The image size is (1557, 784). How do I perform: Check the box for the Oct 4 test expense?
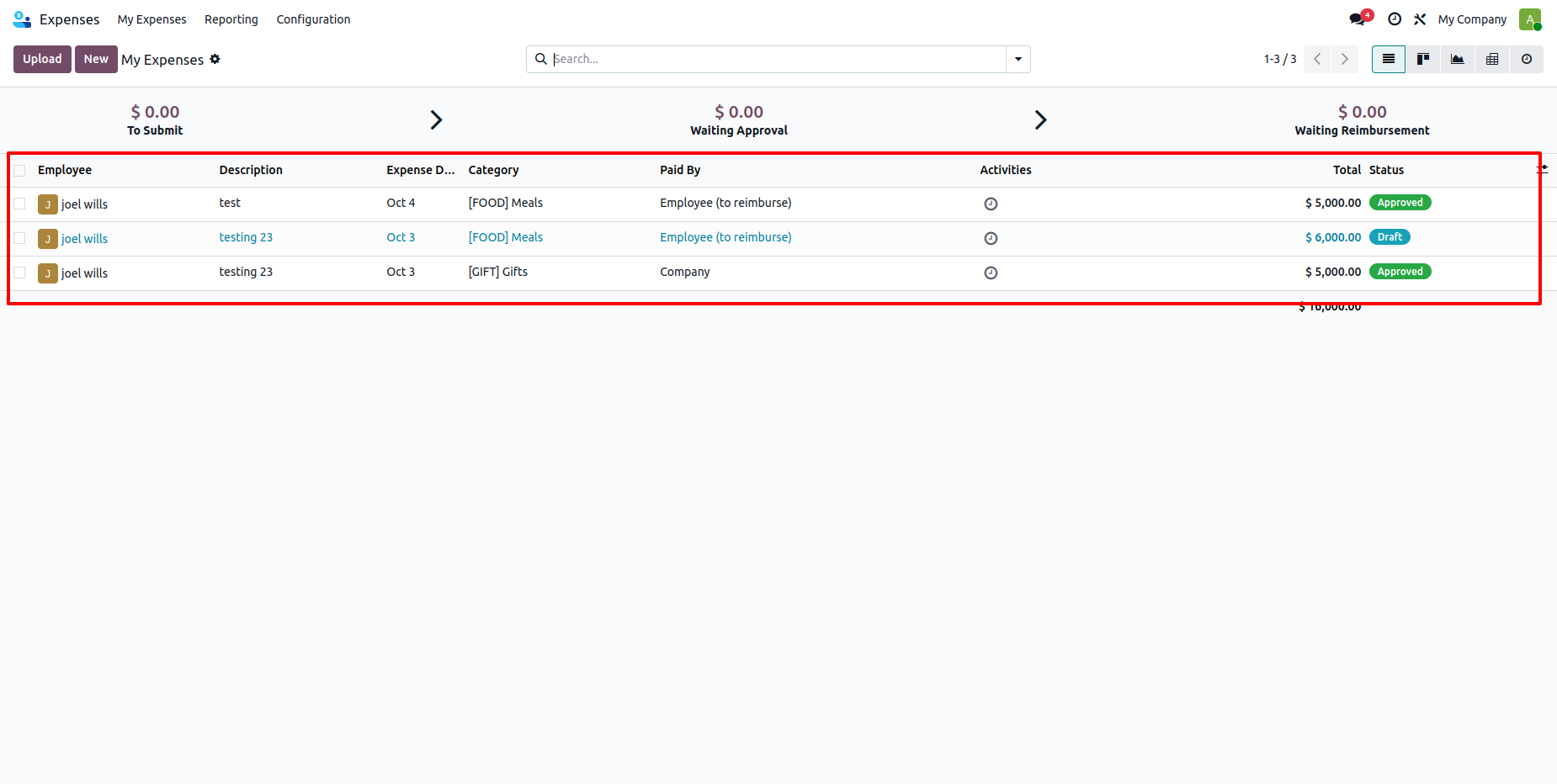point(19,204)
